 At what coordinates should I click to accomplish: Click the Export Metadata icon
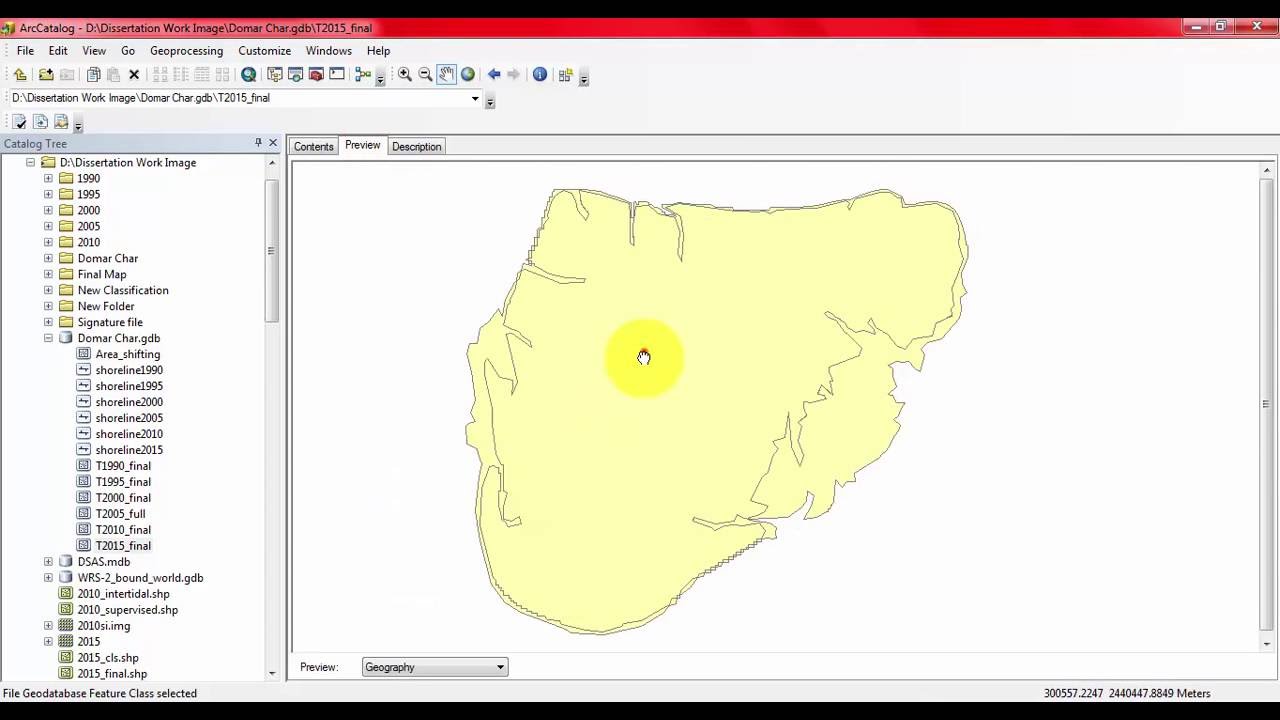tap(40, 122)
